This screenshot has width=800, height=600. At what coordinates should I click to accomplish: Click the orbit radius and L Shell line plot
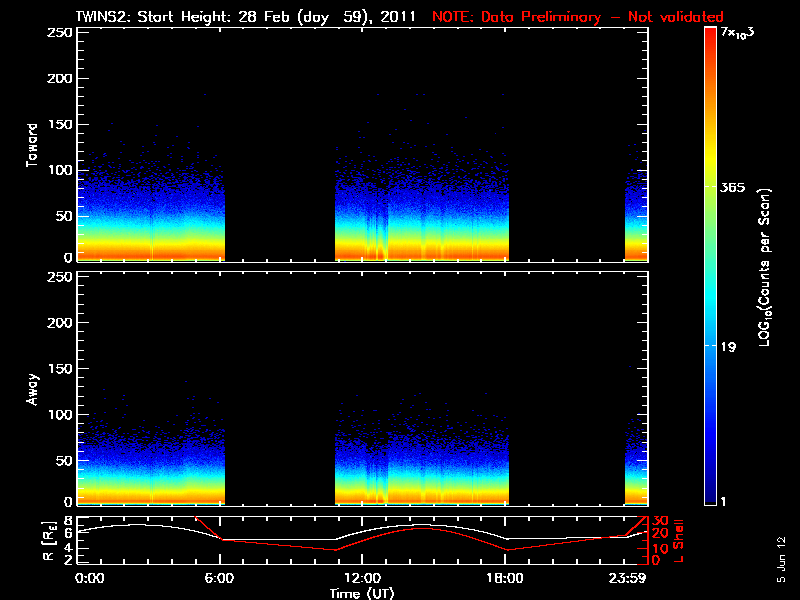(362, 540)
